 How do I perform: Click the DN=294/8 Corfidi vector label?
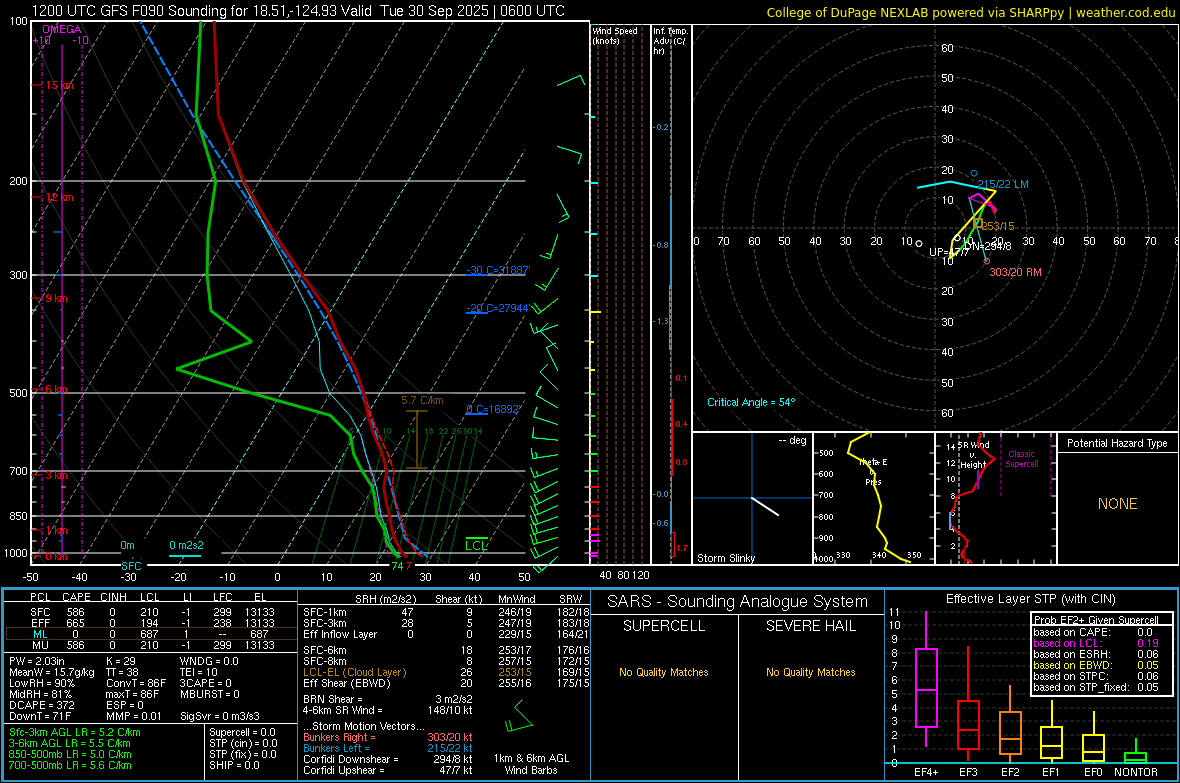coord(988,246)
